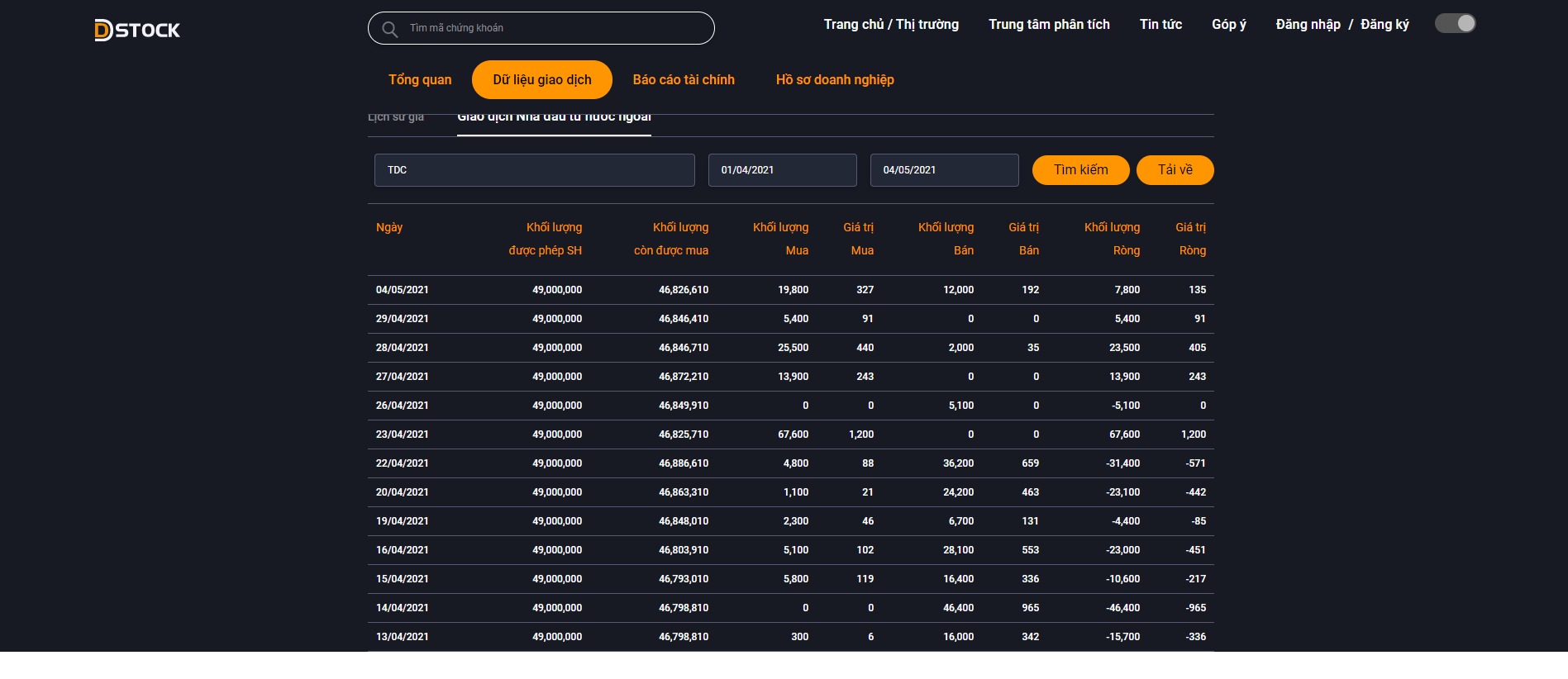1568x679 pixels.
Task: Click the Đăng nhập link
Action: point(1308,25)
